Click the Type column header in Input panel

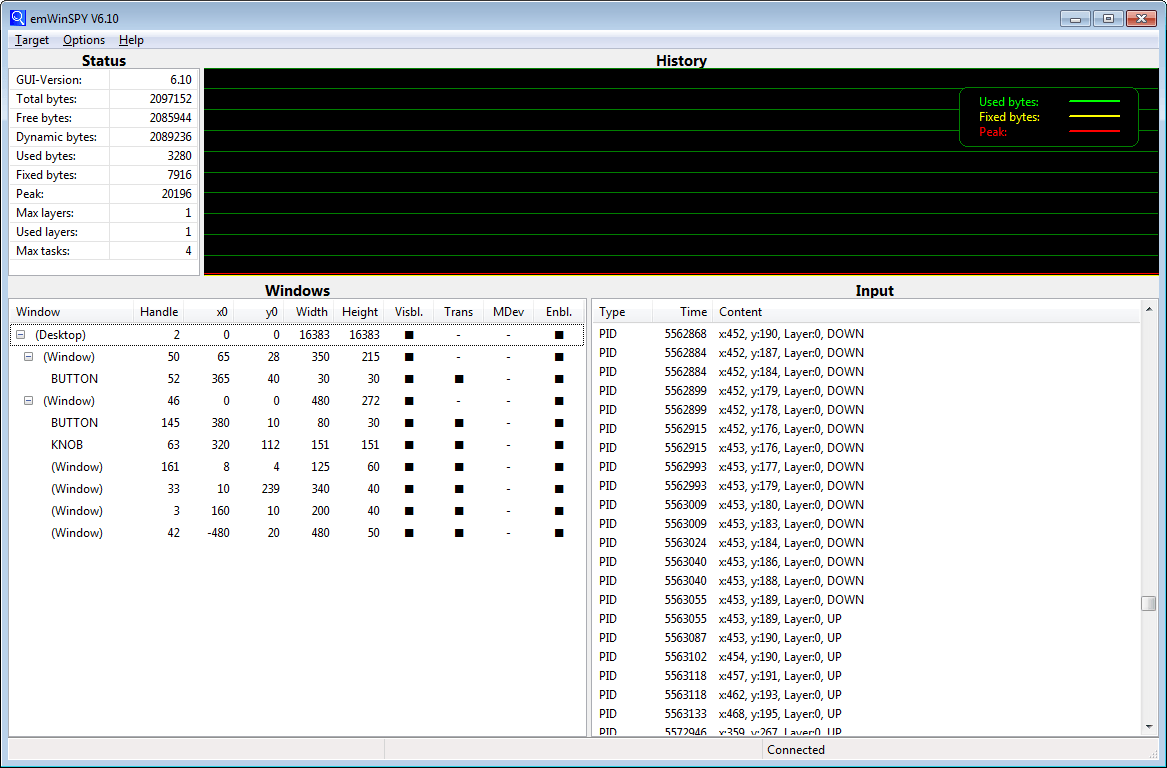(611, 311)
